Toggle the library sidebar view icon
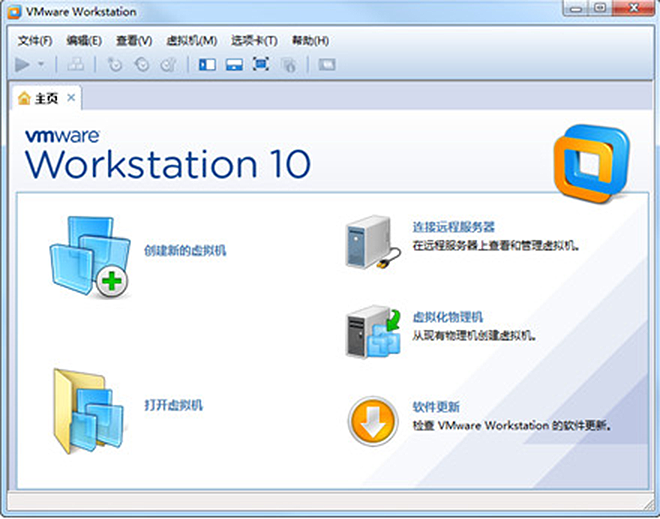The width and height of the screenshot is (660, 519). [x=207, y=64]
